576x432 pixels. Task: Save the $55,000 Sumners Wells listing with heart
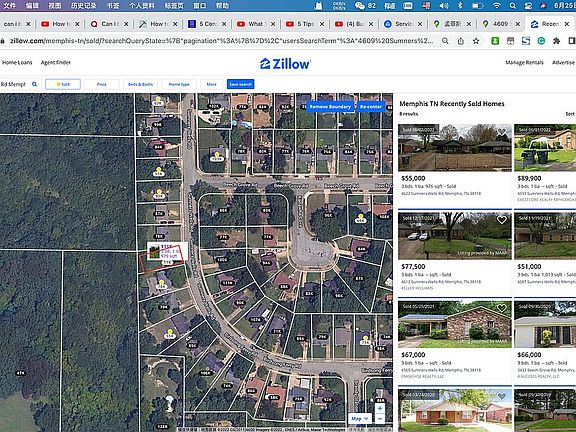[501, 131]
